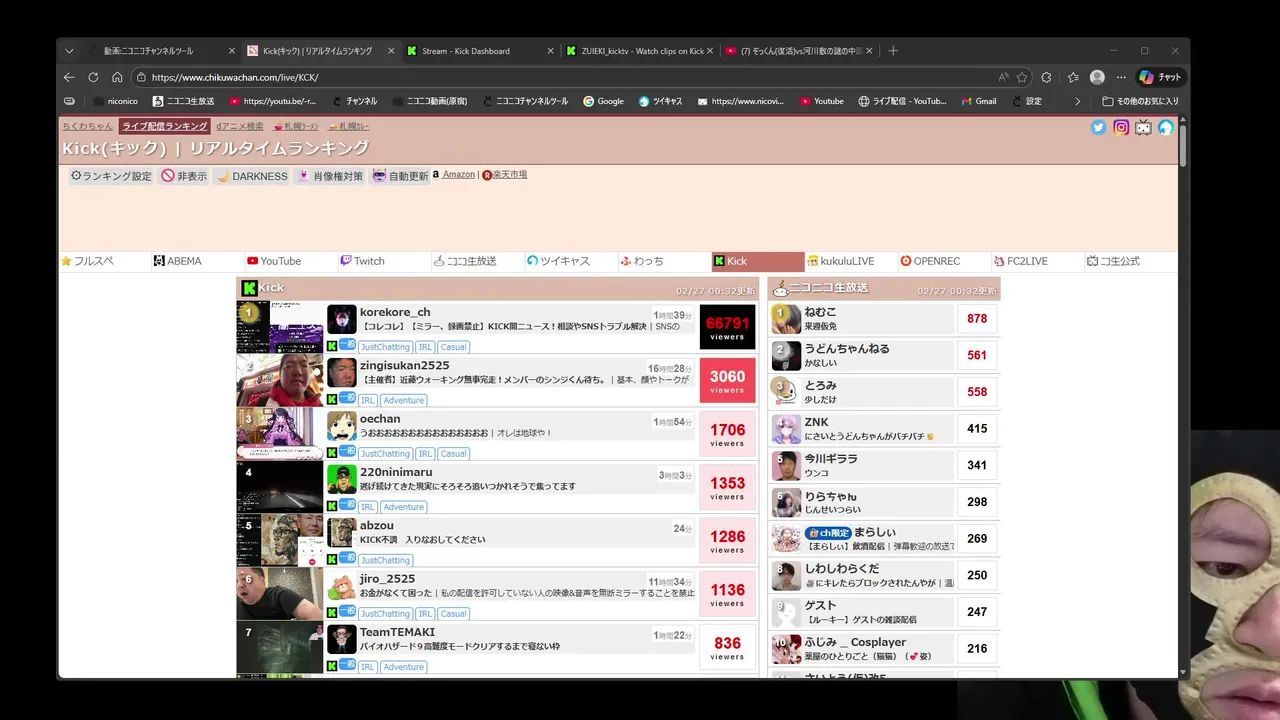The height and width of the screenshot is (720, 1280).
Task: Click the IRL tag under 220ninimaru
Action: (x=368, y=507)
